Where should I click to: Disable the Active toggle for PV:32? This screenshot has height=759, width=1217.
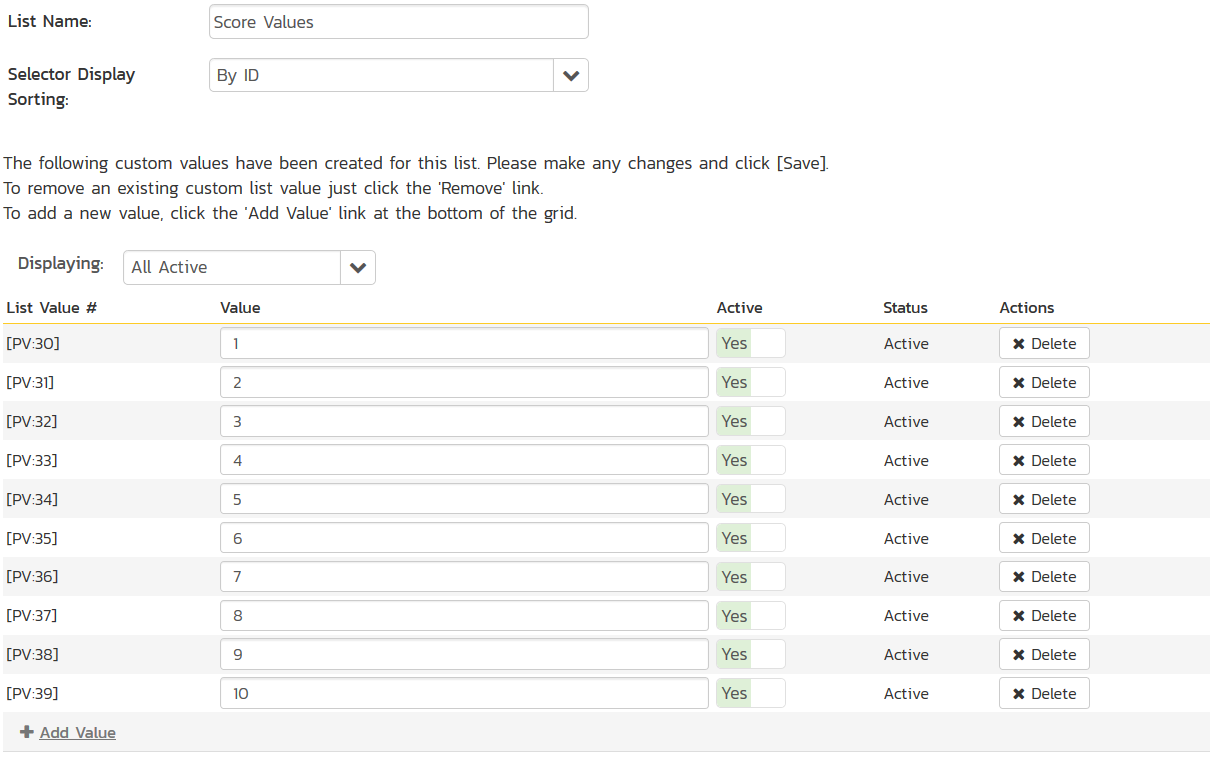750,421
